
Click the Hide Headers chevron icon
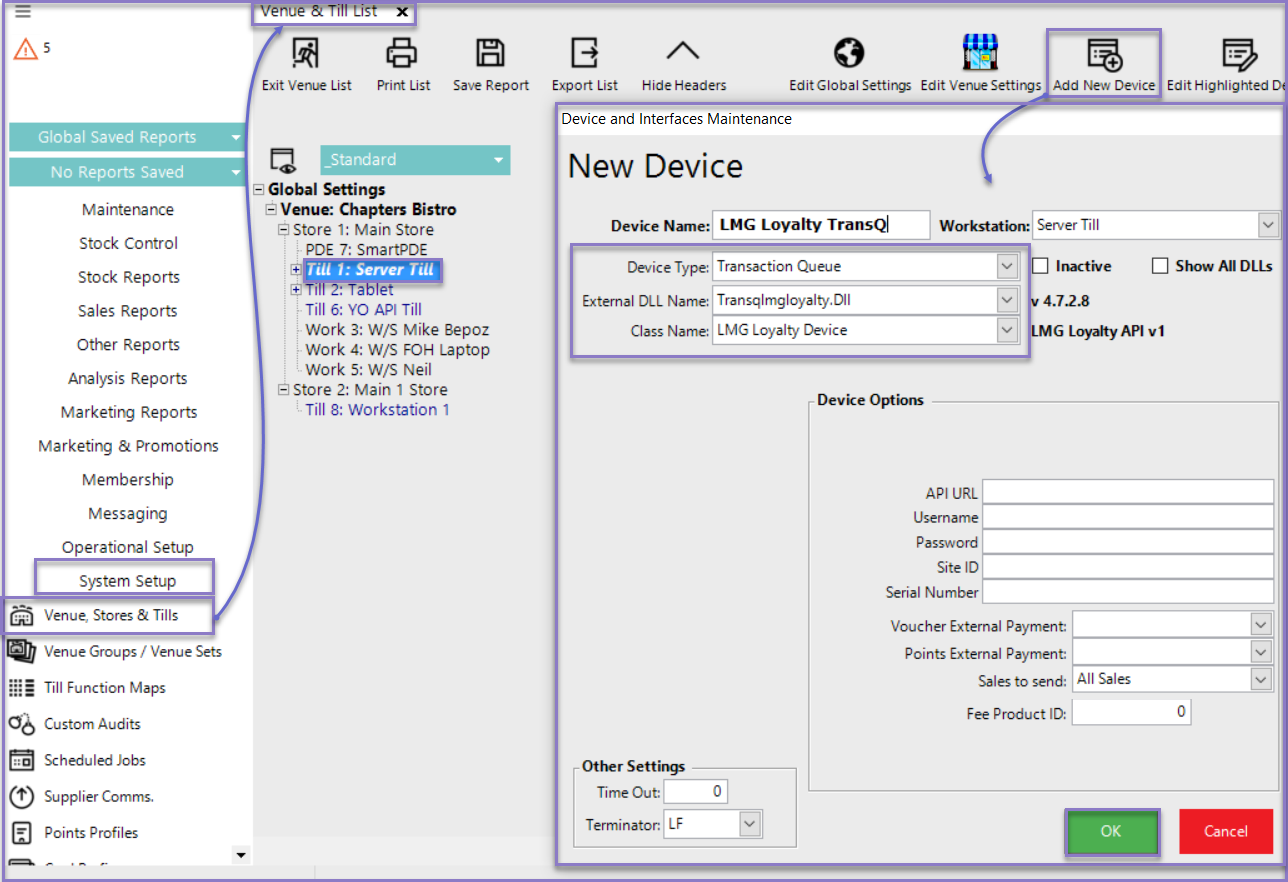point(683,53)
